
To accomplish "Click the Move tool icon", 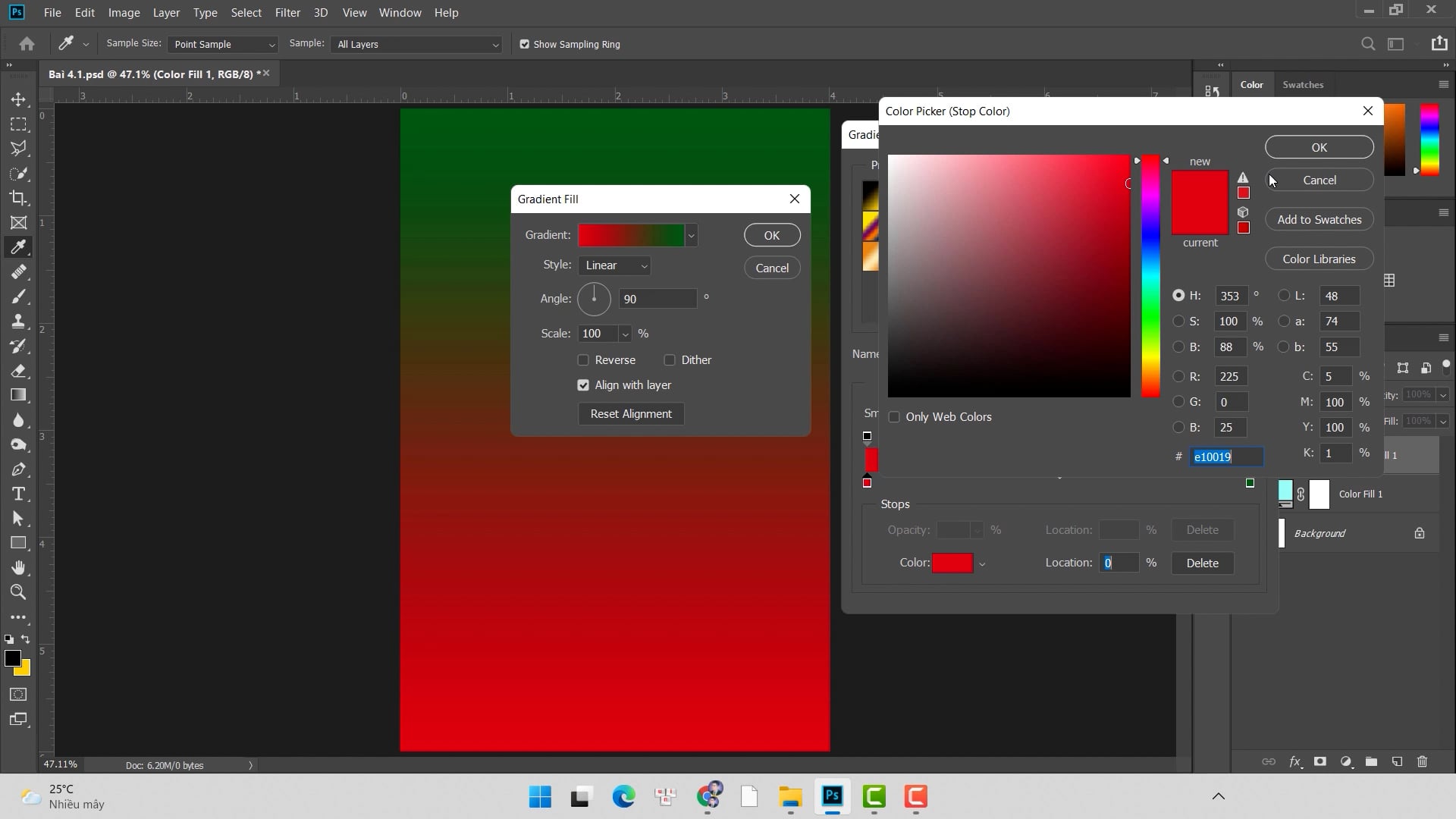I will click(18, 99).
